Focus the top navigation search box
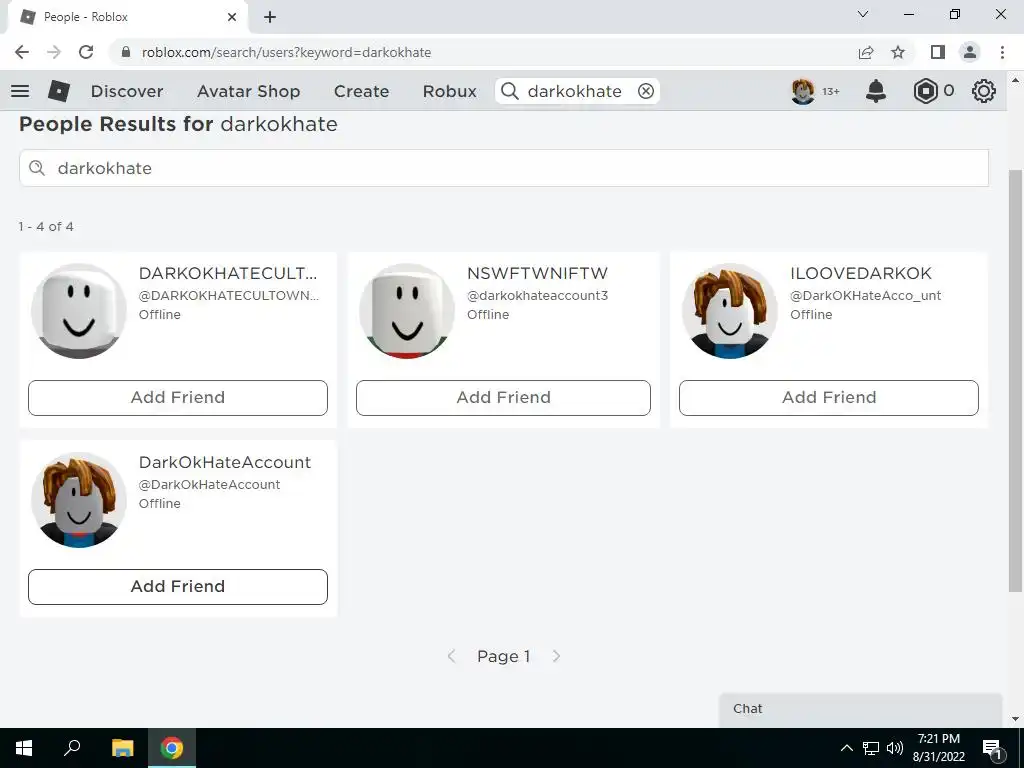This screenshot has height=768, width=1024. (577, 91)
